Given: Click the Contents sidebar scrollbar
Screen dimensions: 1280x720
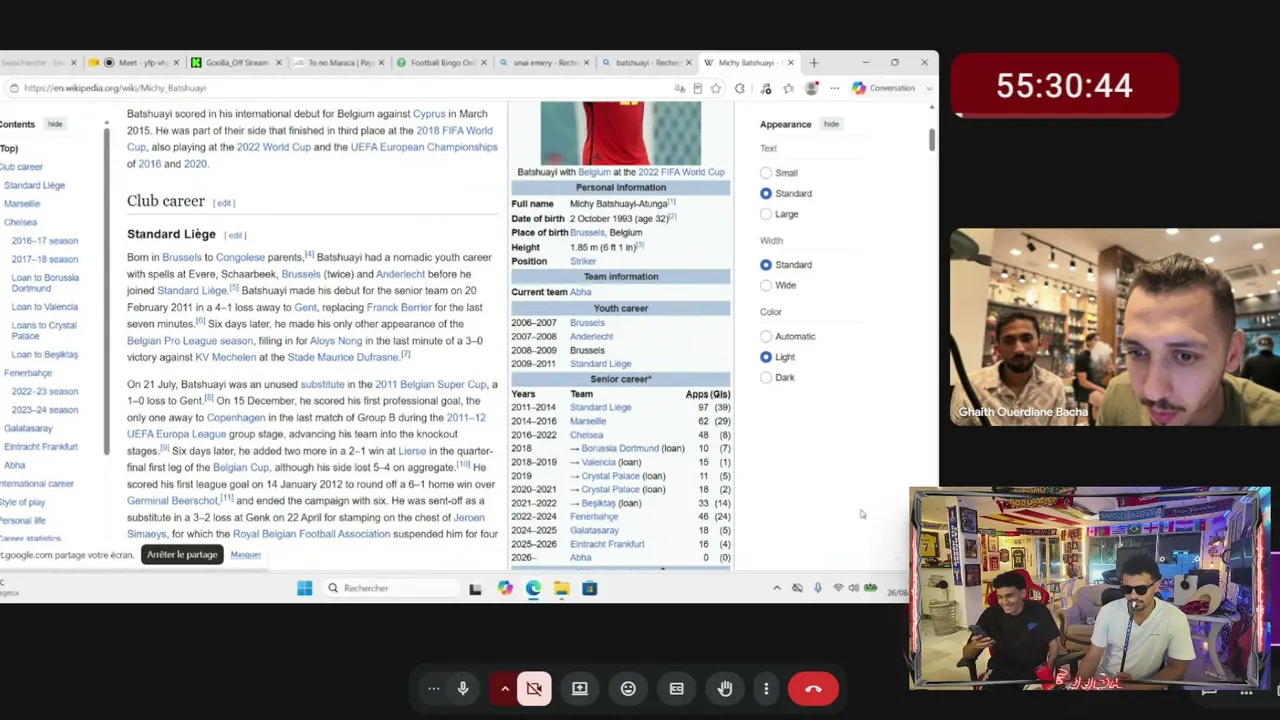Looking at the screenshot, I should pyautogui.click(x=106, y=290).
